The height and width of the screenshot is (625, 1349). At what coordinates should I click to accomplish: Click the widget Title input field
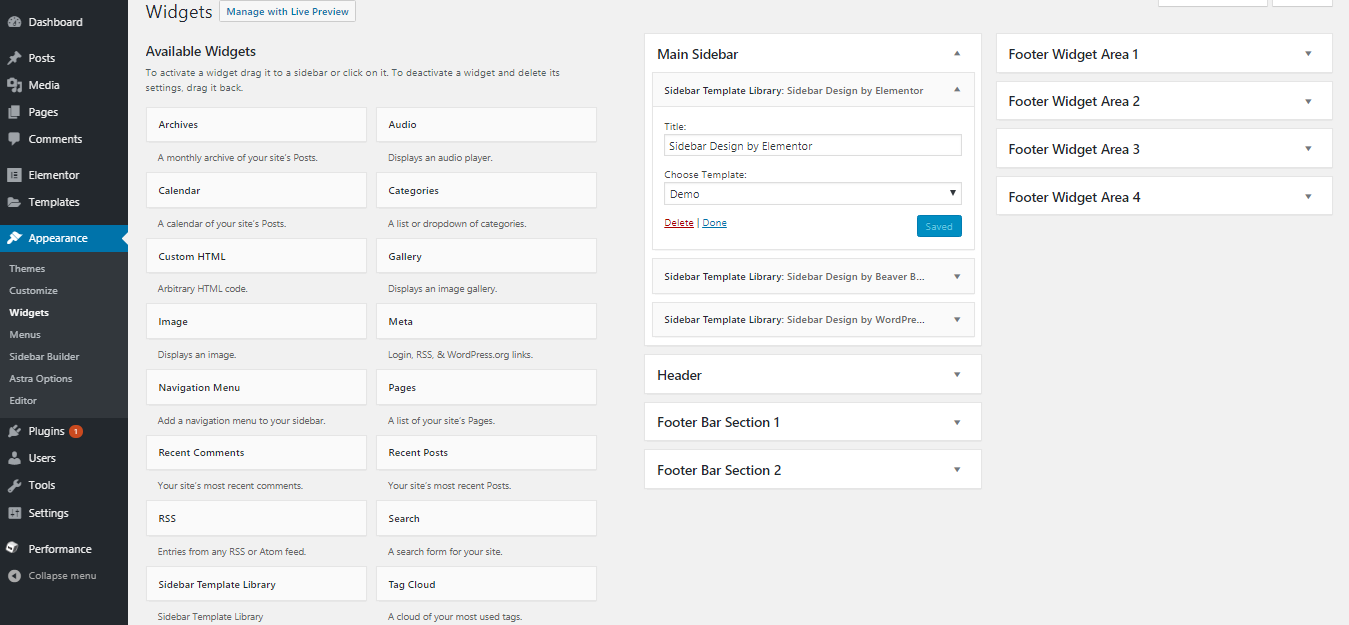(812, 146)
